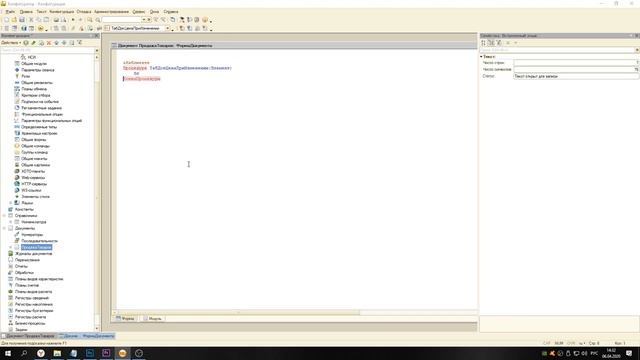Open the Windows Start menu
640x360 pixels.
[x=8, y=353]
